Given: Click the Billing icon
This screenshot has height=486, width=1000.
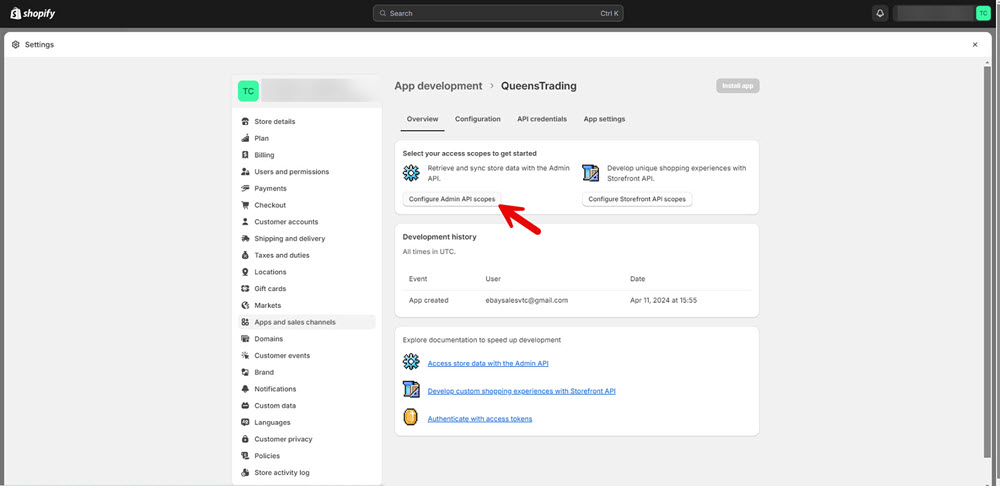Looking at the screenshot, I should click(x=245, y=155).
